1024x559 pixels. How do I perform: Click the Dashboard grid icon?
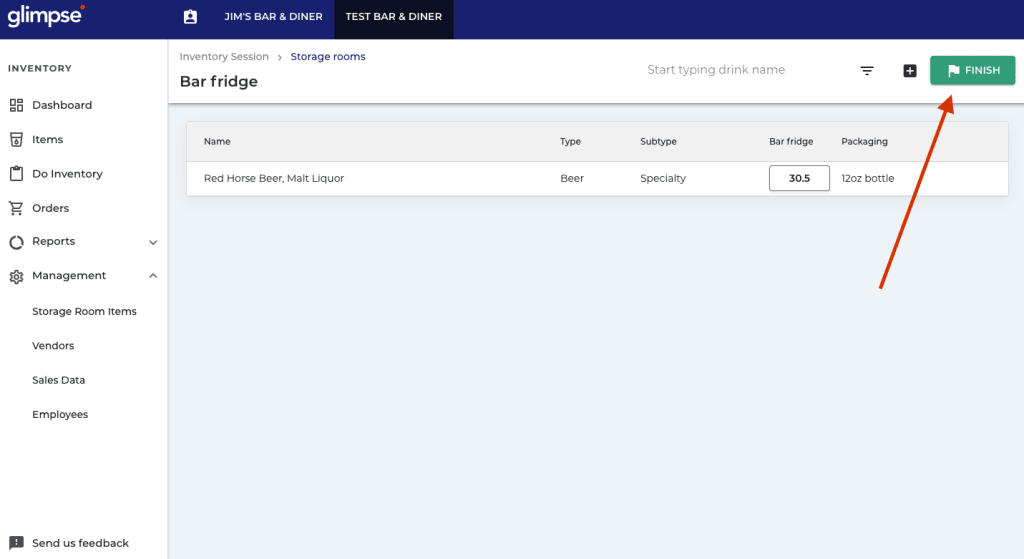pyautogui.click(x=16, y=105)
